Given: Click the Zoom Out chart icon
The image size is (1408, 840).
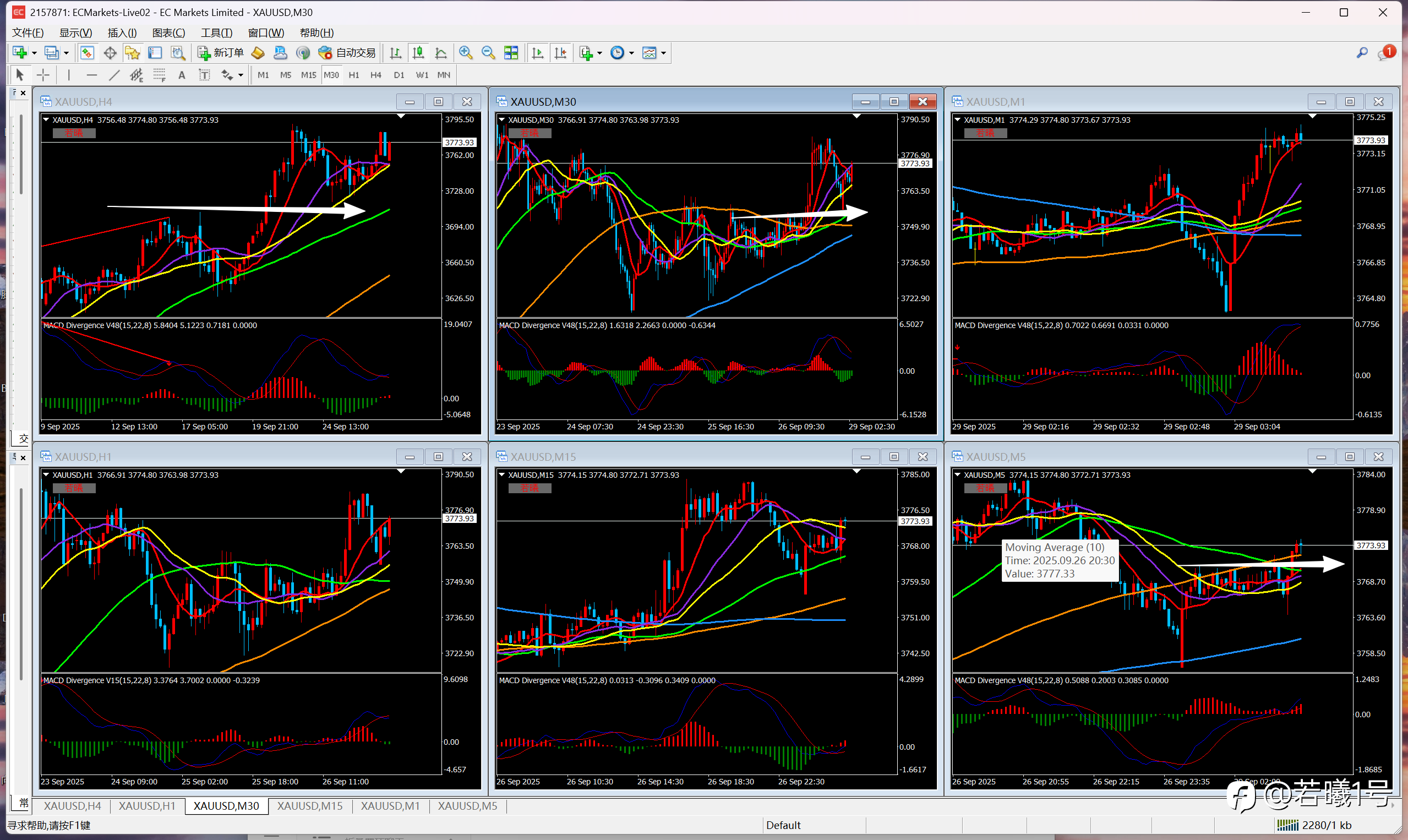Looking at the screenshot, I should 488,53.
